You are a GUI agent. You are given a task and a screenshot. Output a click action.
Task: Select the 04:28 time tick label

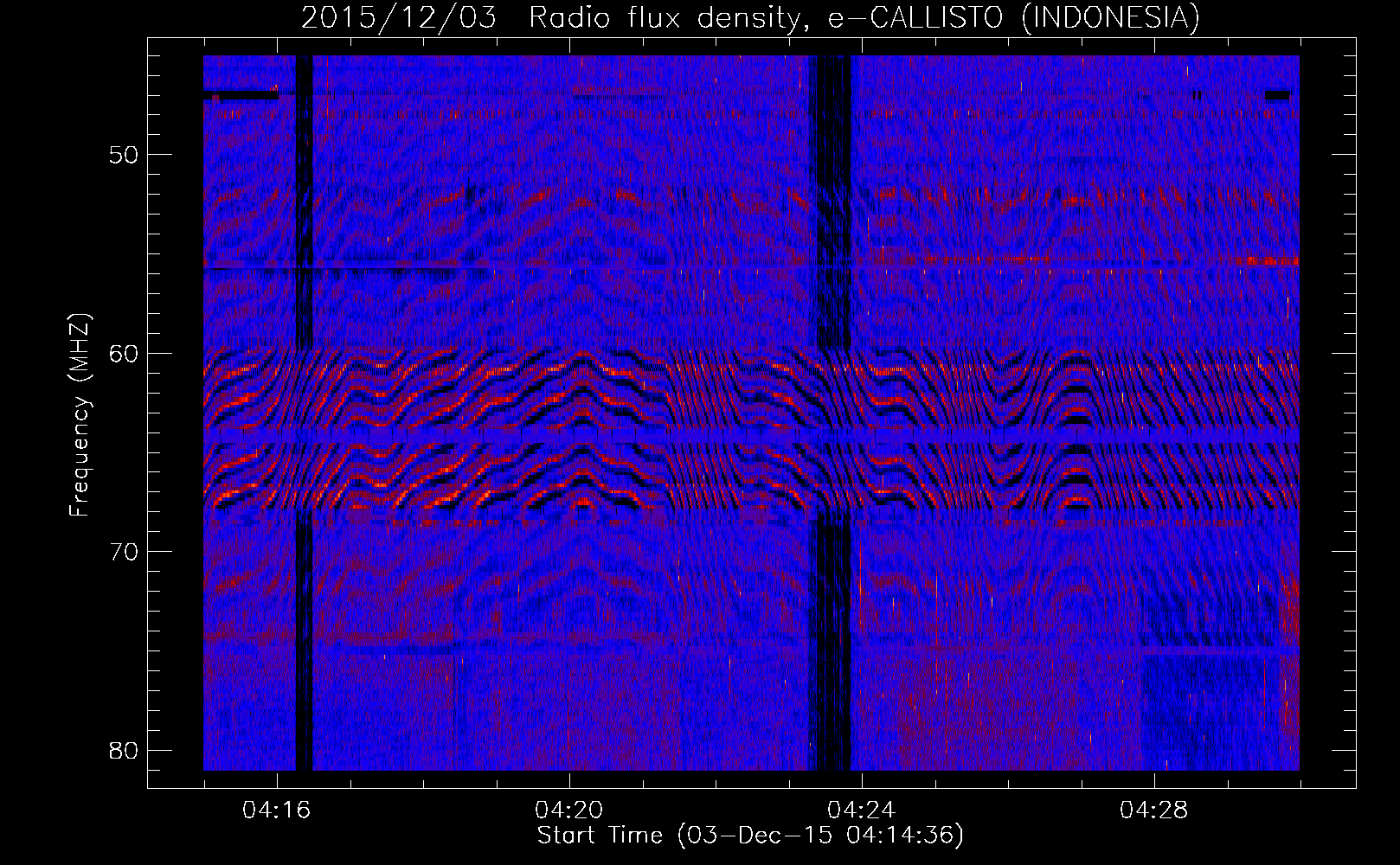1154,811
